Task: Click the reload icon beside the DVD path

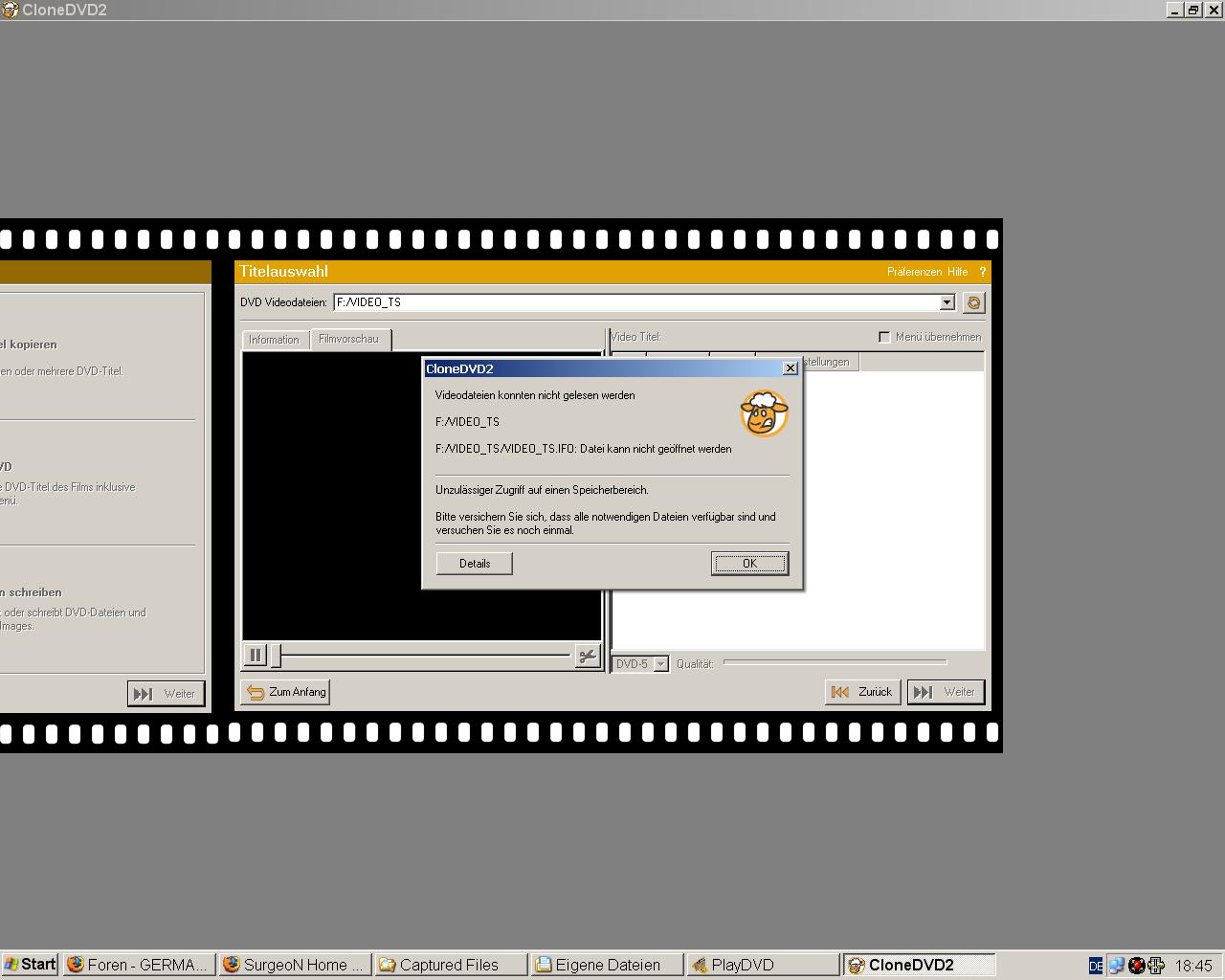Action: 973,302
